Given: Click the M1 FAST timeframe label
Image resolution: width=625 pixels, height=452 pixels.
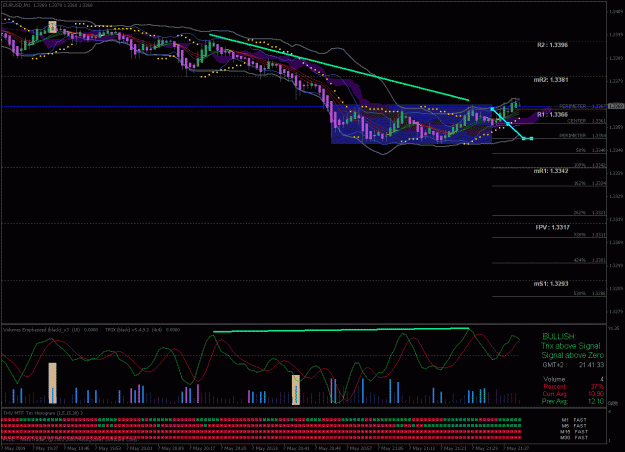Looking at the screenshot, I should coord(574,420).
